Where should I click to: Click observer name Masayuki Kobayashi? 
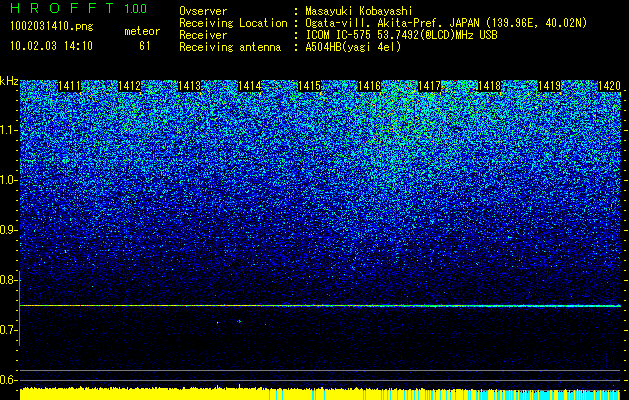359,11
